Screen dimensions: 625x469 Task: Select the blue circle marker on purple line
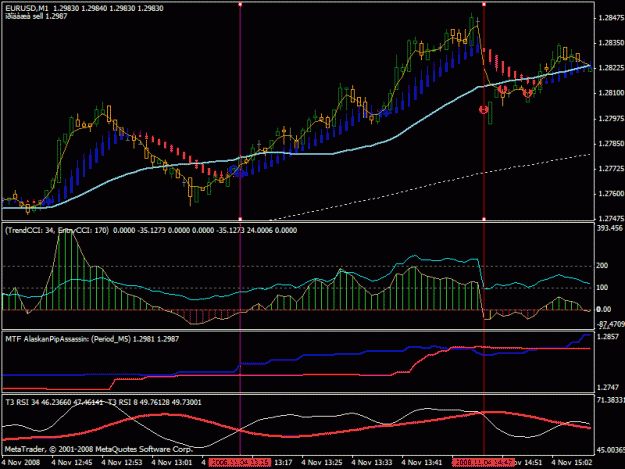click(238, 173)
